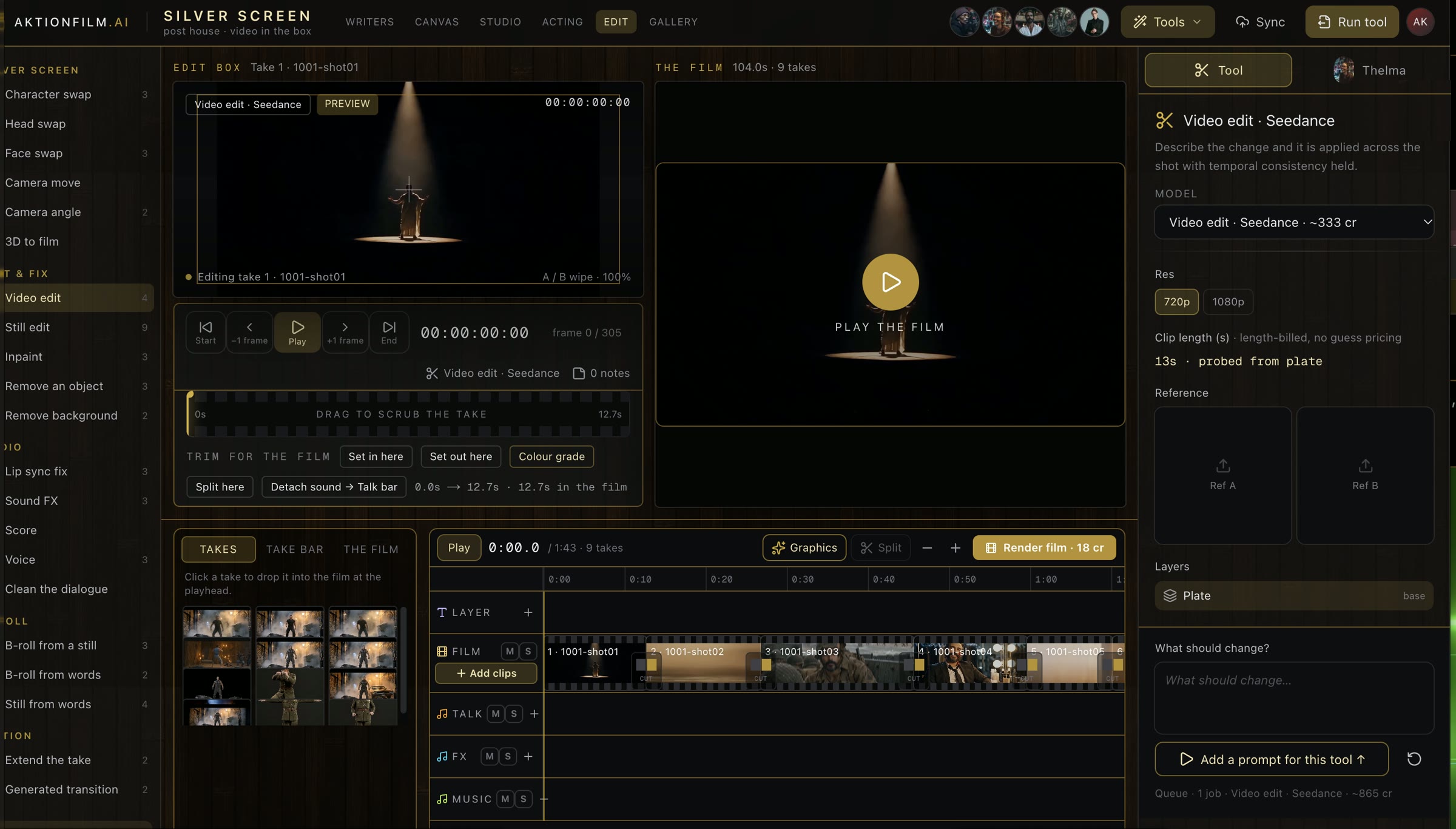
Task: Add a track to the MUSIC row
Action: (544, 799)
